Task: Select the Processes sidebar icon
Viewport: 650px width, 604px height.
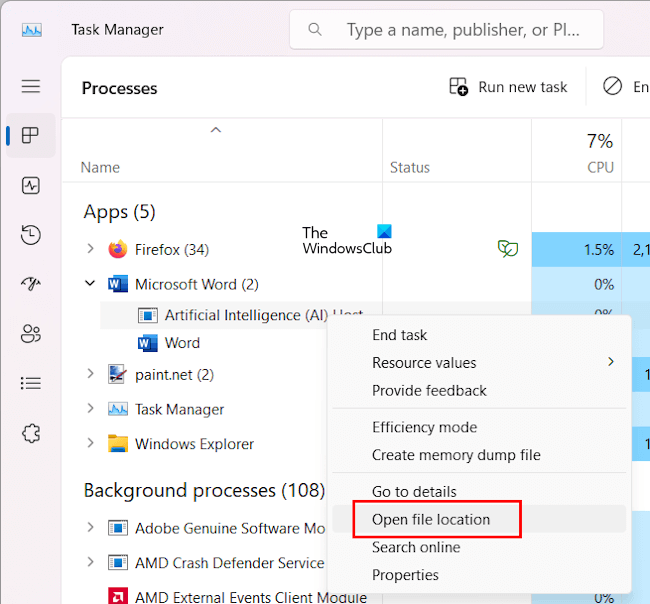Action: tap(31, 136)
